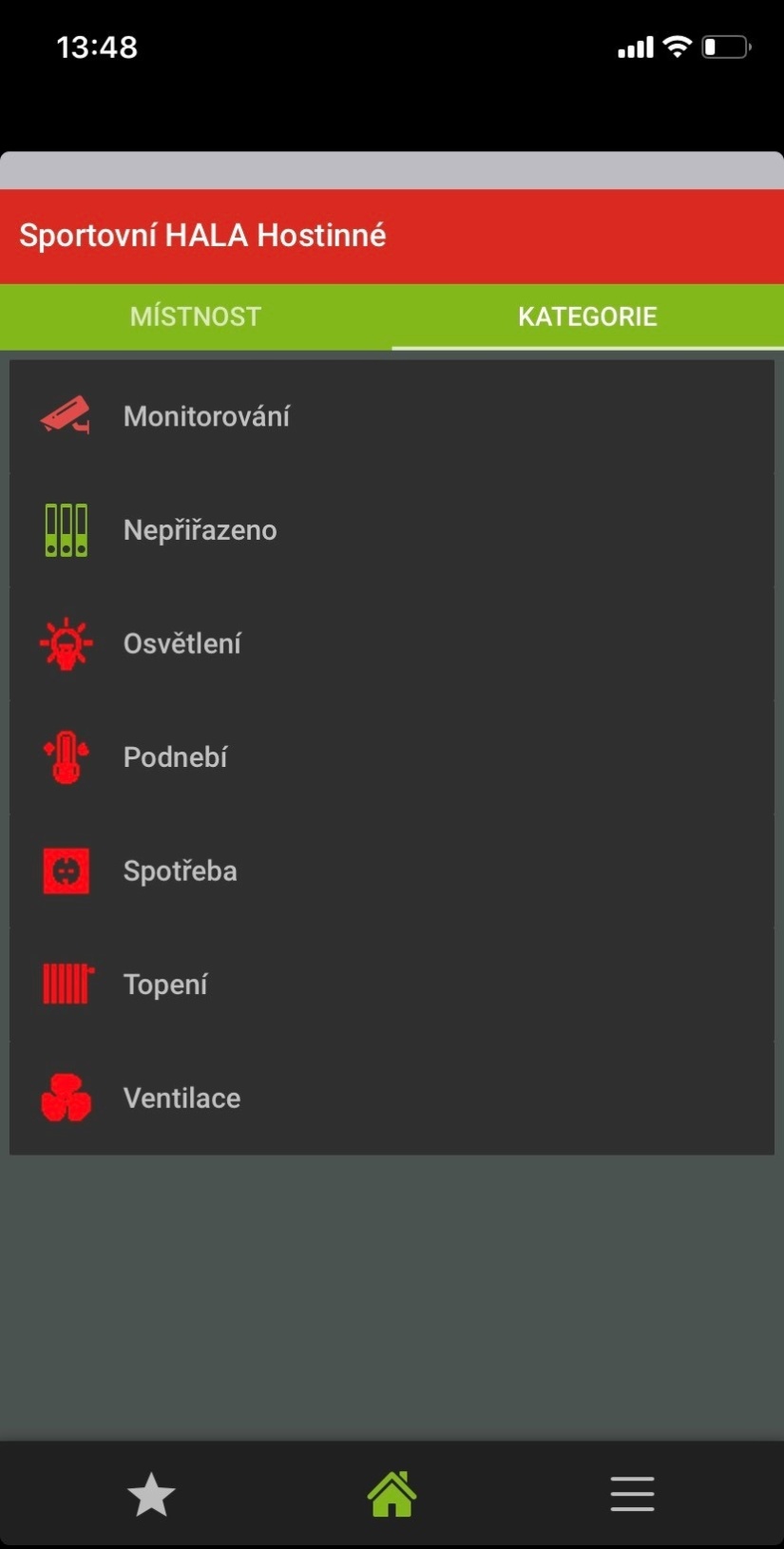The height and width of the screenshot is (1549, 784).
Task: Tap the Osvětlení light bulb icon
Action: (66, 643)
